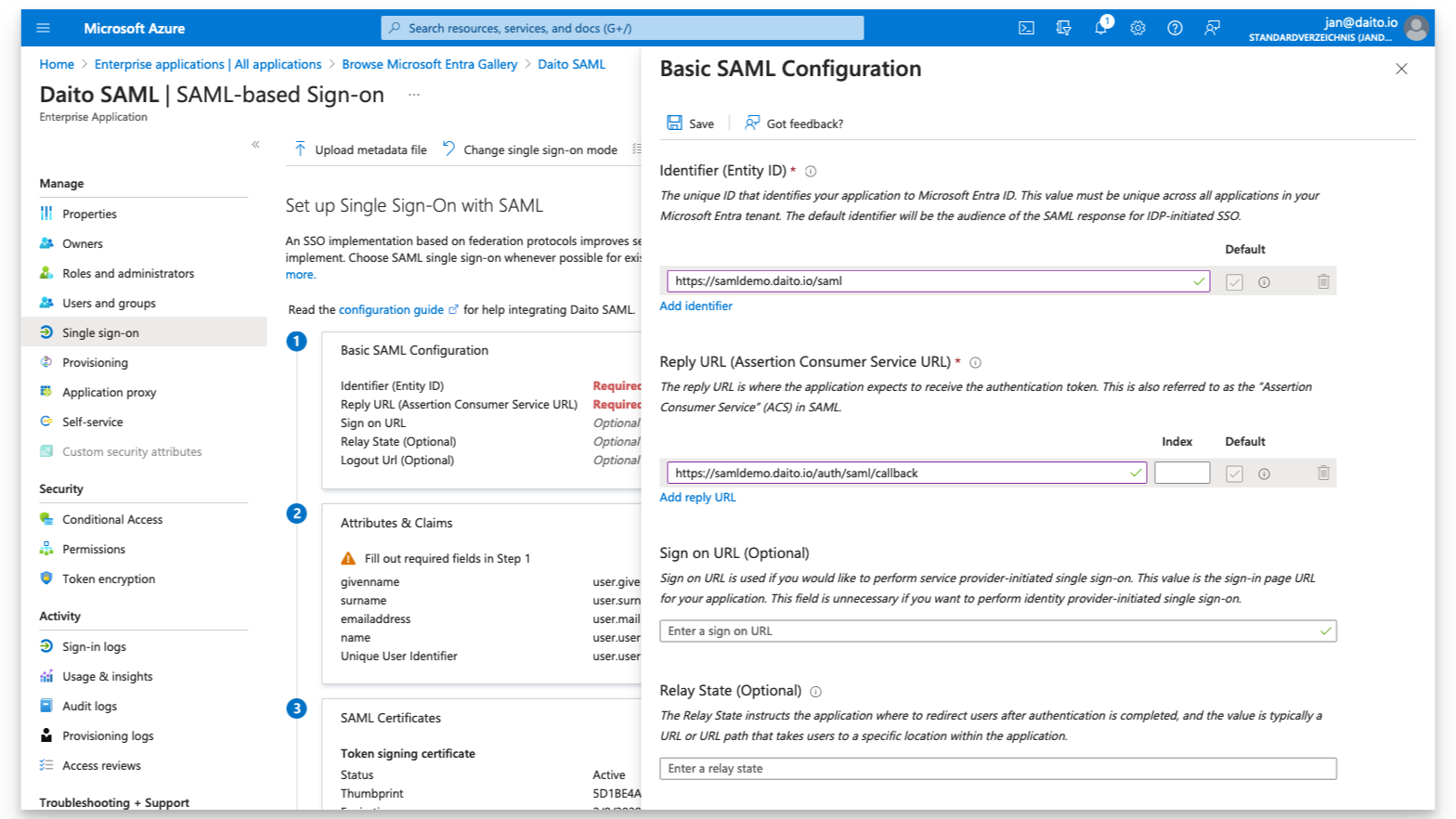The height and width of the screenshot is (819, 1456).
Task: Open the user account avatar
Action: pos(1416,28)
